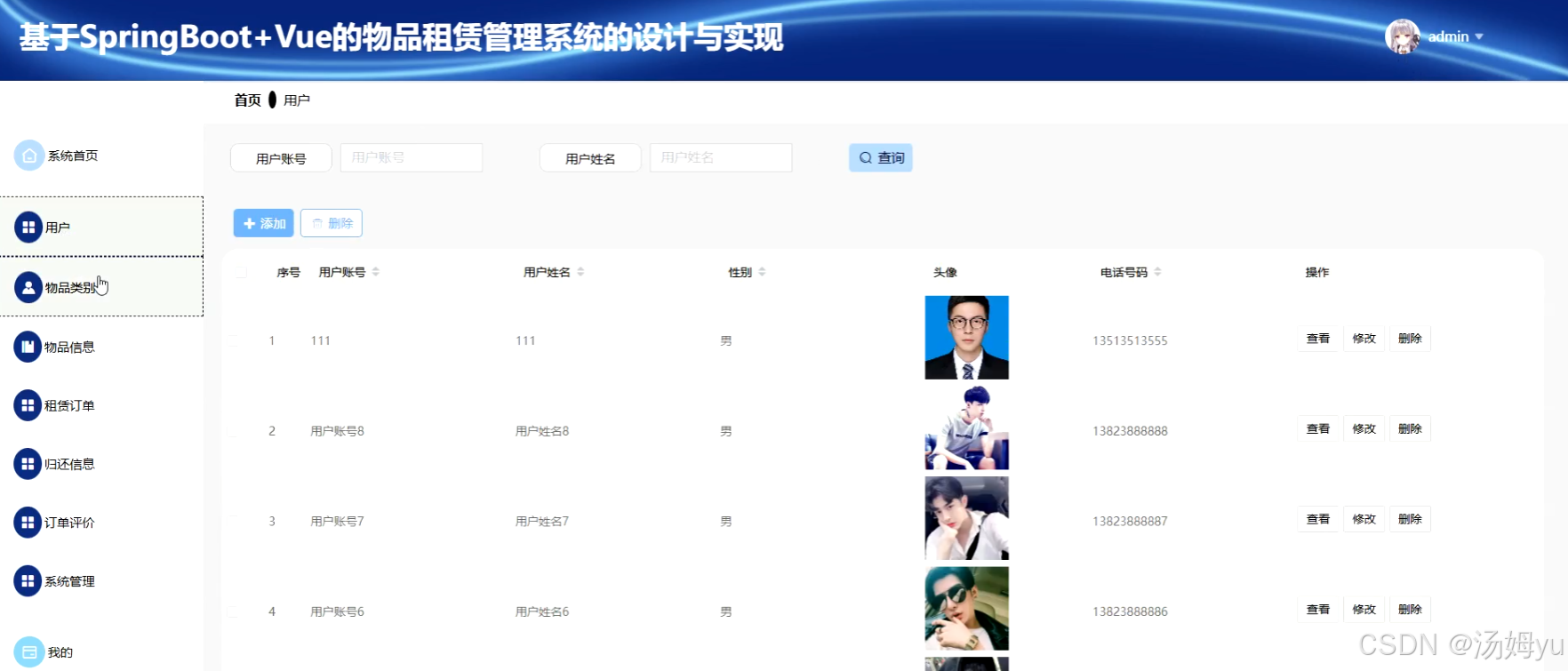Sort by 电话号码 column arrows
Viewport: 1568px width, 671px height.
coord(1157,272)
